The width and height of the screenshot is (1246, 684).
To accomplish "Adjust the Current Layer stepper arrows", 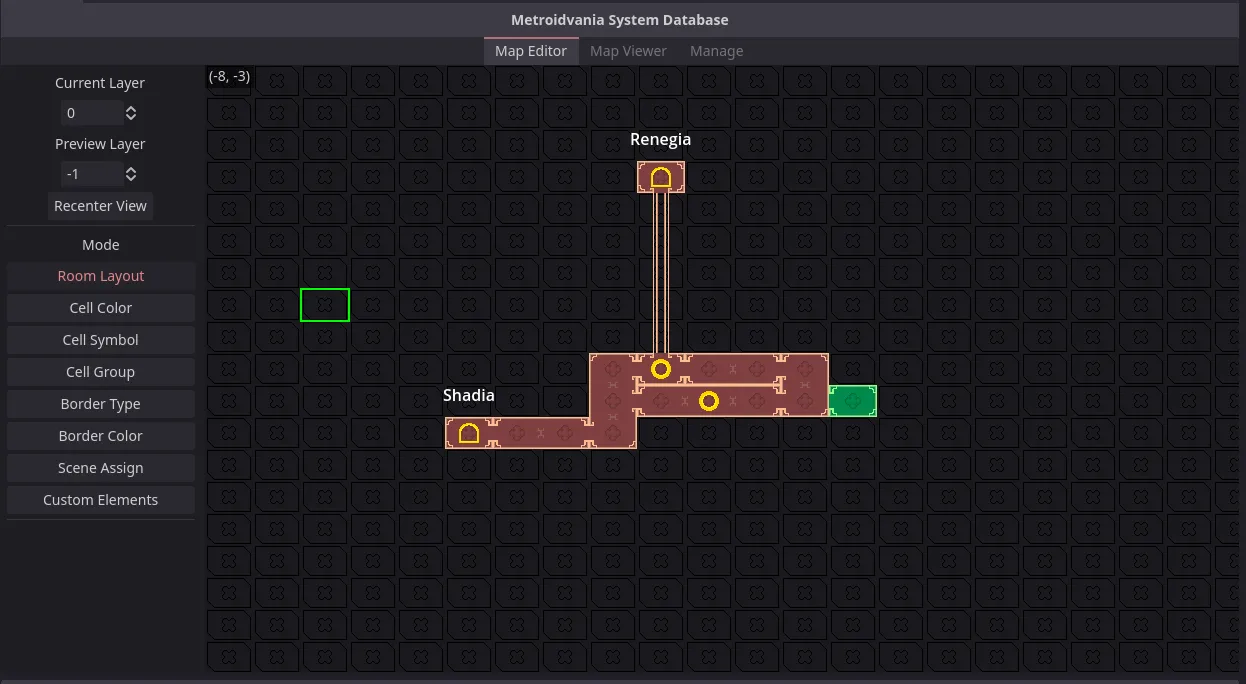I will (x=131, y=113).
